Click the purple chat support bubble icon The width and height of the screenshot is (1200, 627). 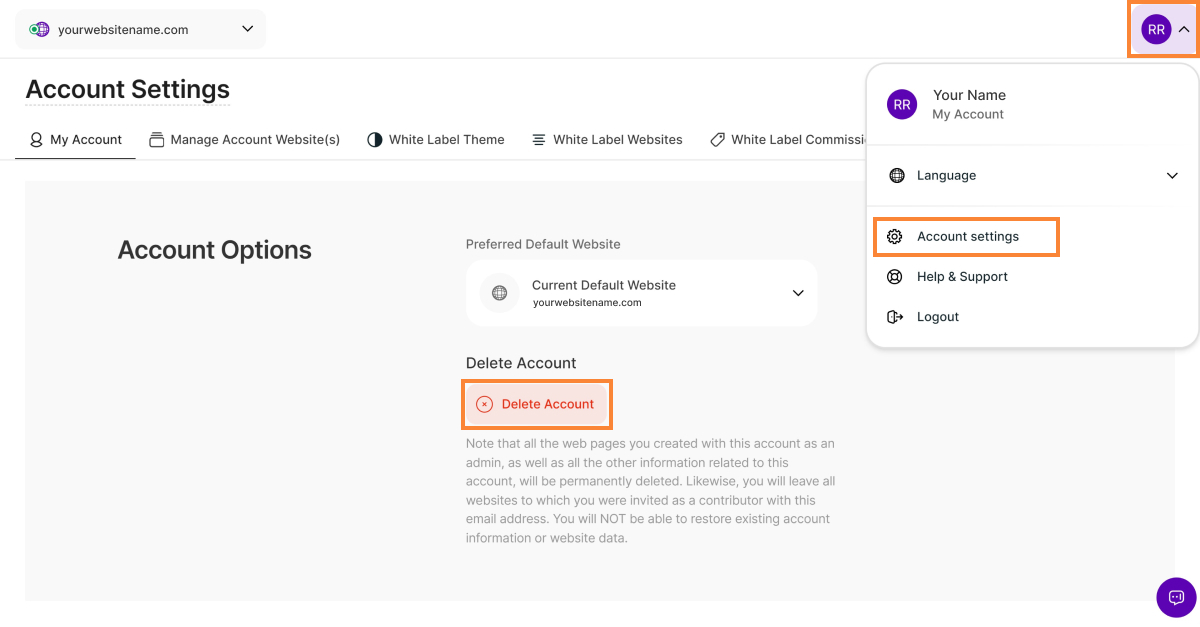(1176, 597)
